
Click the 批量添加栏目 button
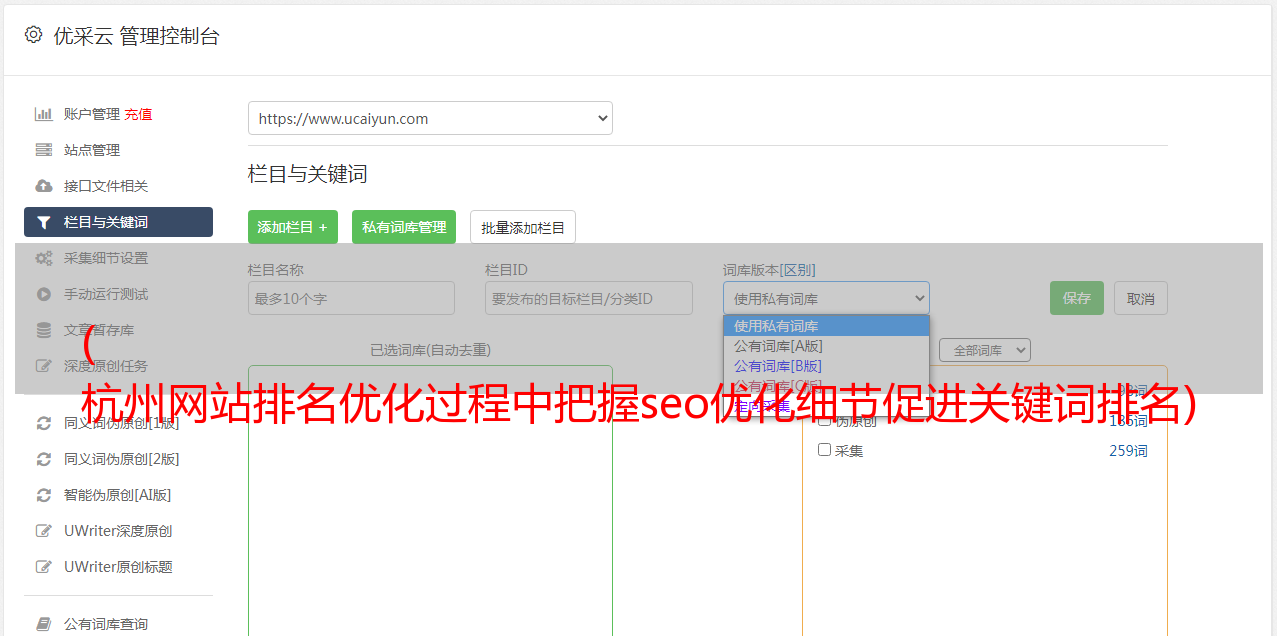click(x=523, y=227)
